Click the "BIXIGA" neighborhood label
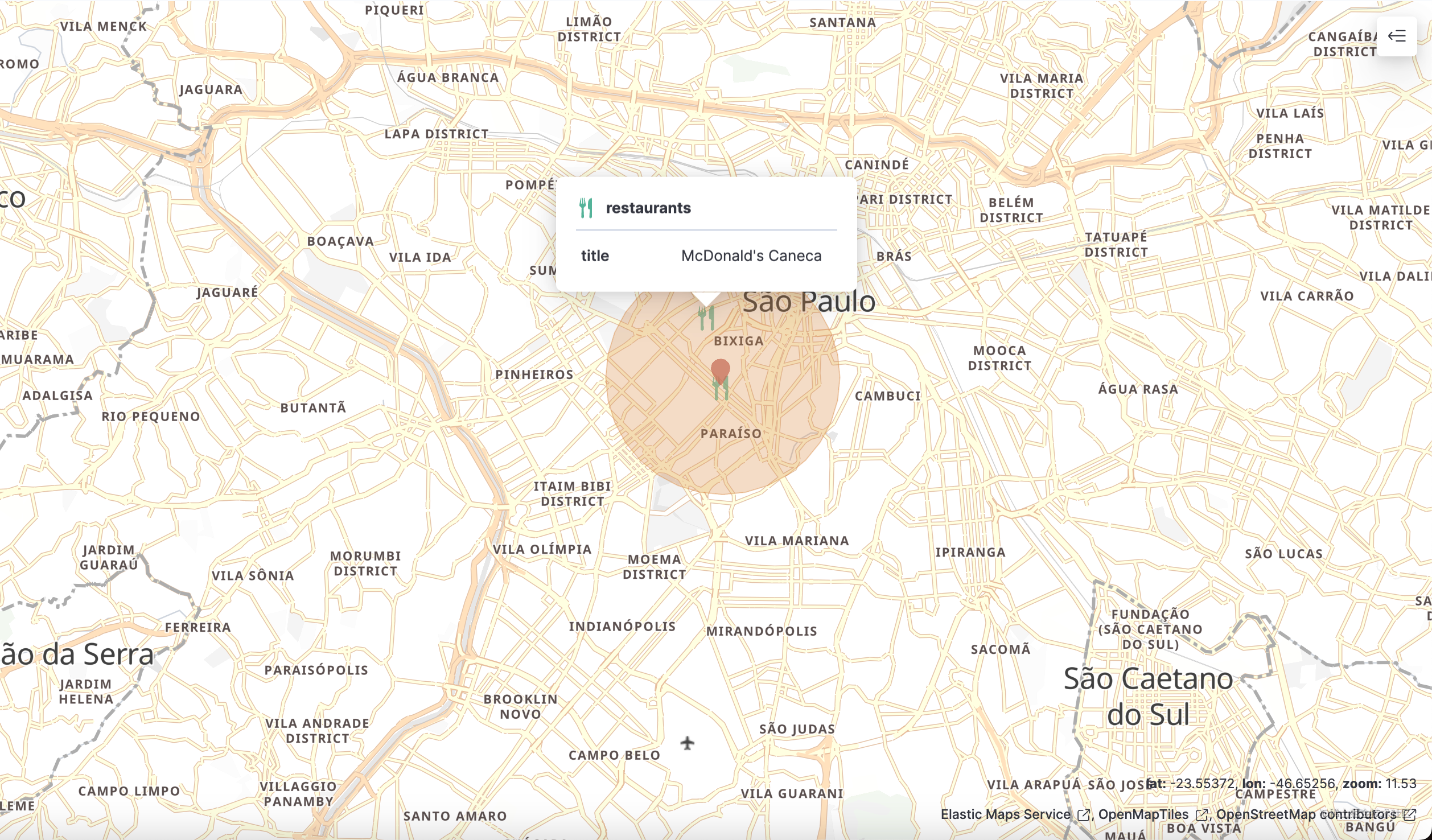The height and width of the screenshot is (840, 1432). point(739,341)
